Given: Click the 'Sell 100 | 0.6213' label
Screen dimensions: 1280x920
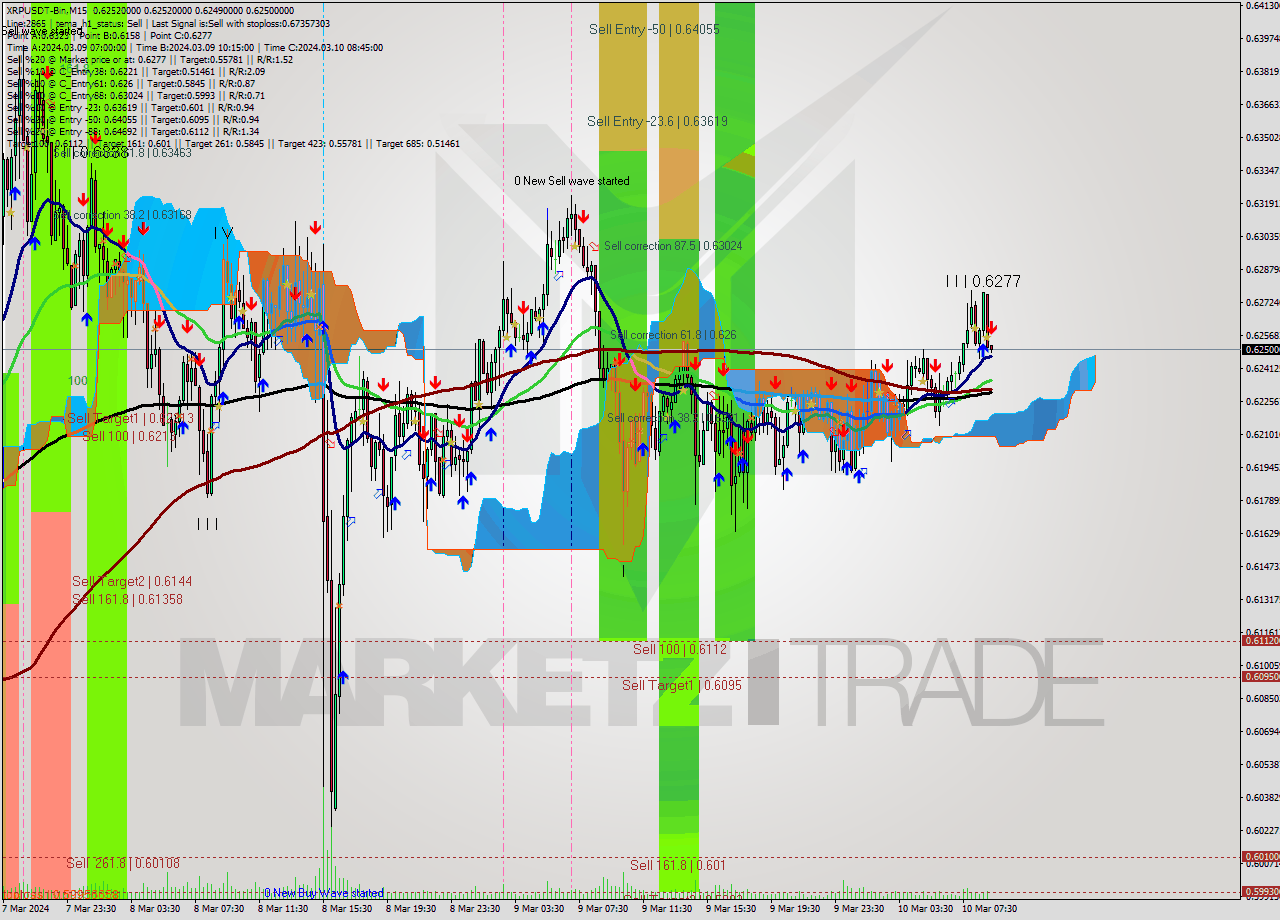Looking at the screenshot, I should click(x=129, y=436).
